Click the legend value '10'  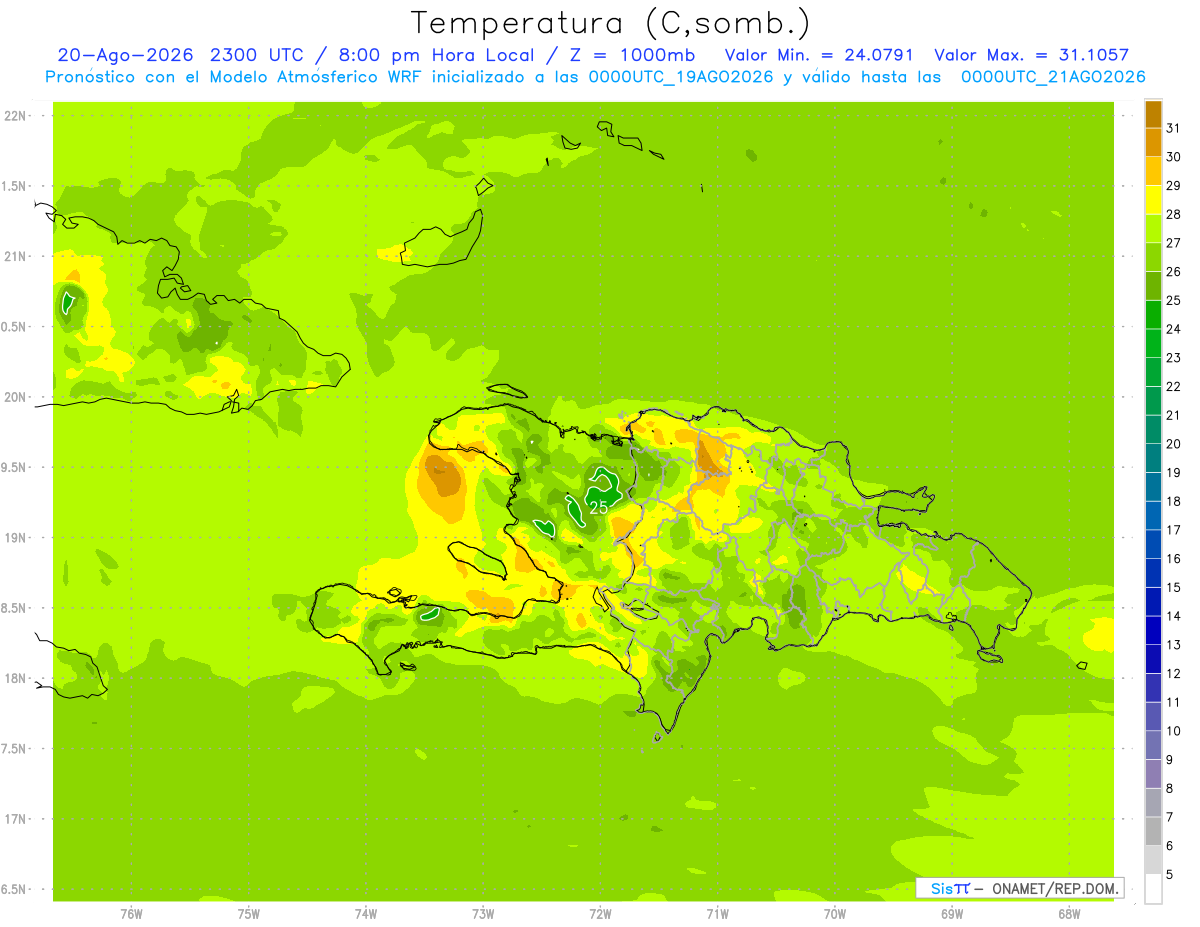[x=1173, y=731]
